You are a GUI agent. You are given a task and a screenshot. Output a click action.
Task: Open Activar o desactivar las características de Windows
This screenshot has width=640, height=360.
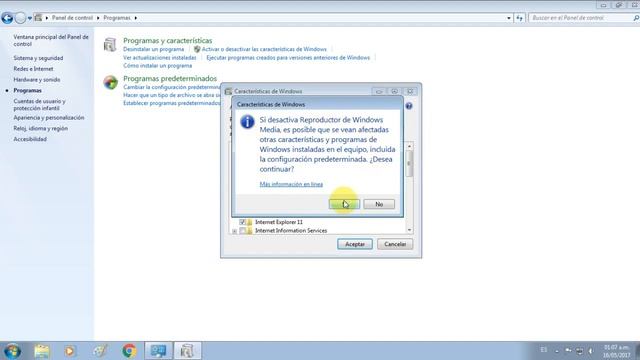264,49
